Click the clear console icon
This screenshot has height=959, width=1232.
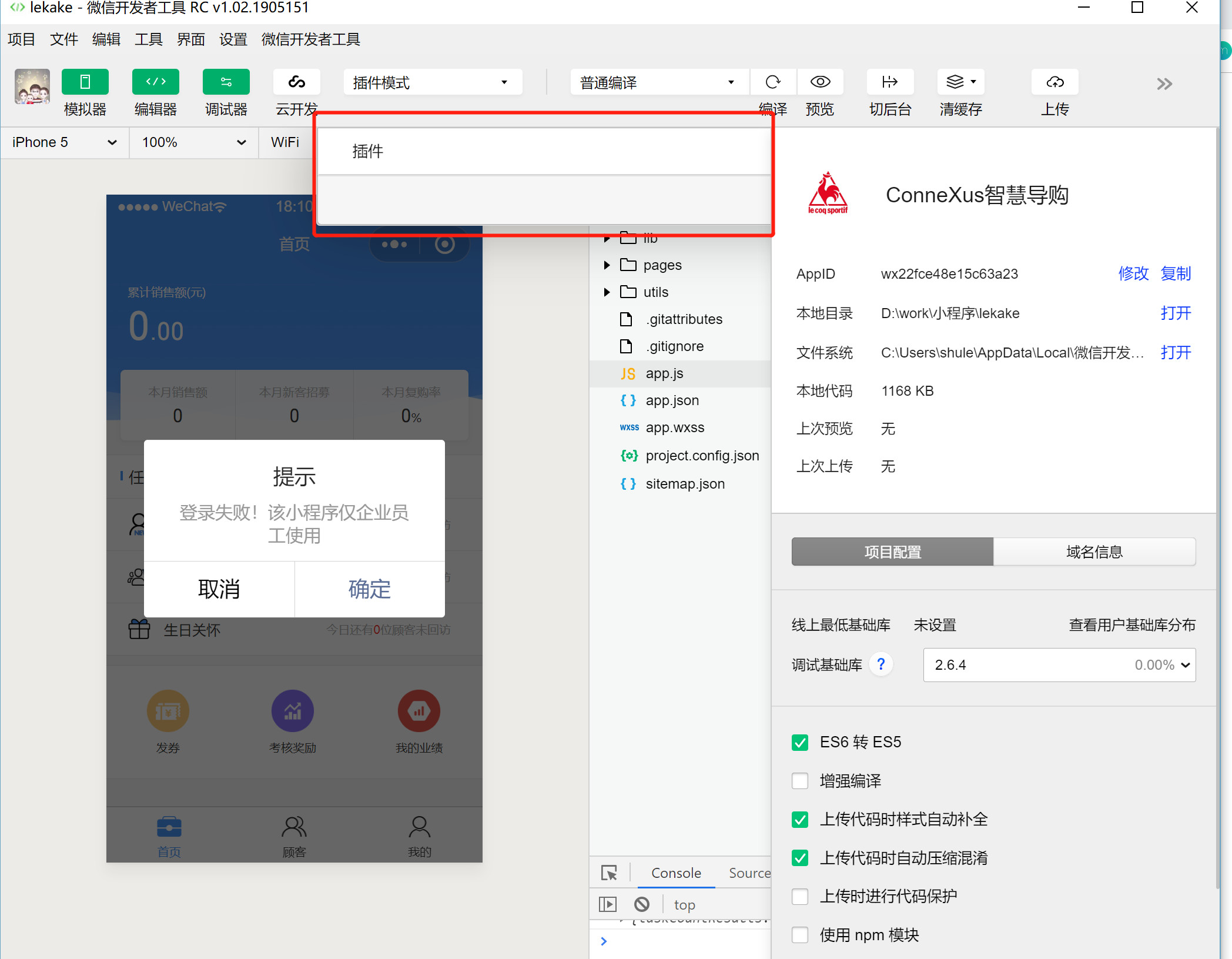point(642,904)
